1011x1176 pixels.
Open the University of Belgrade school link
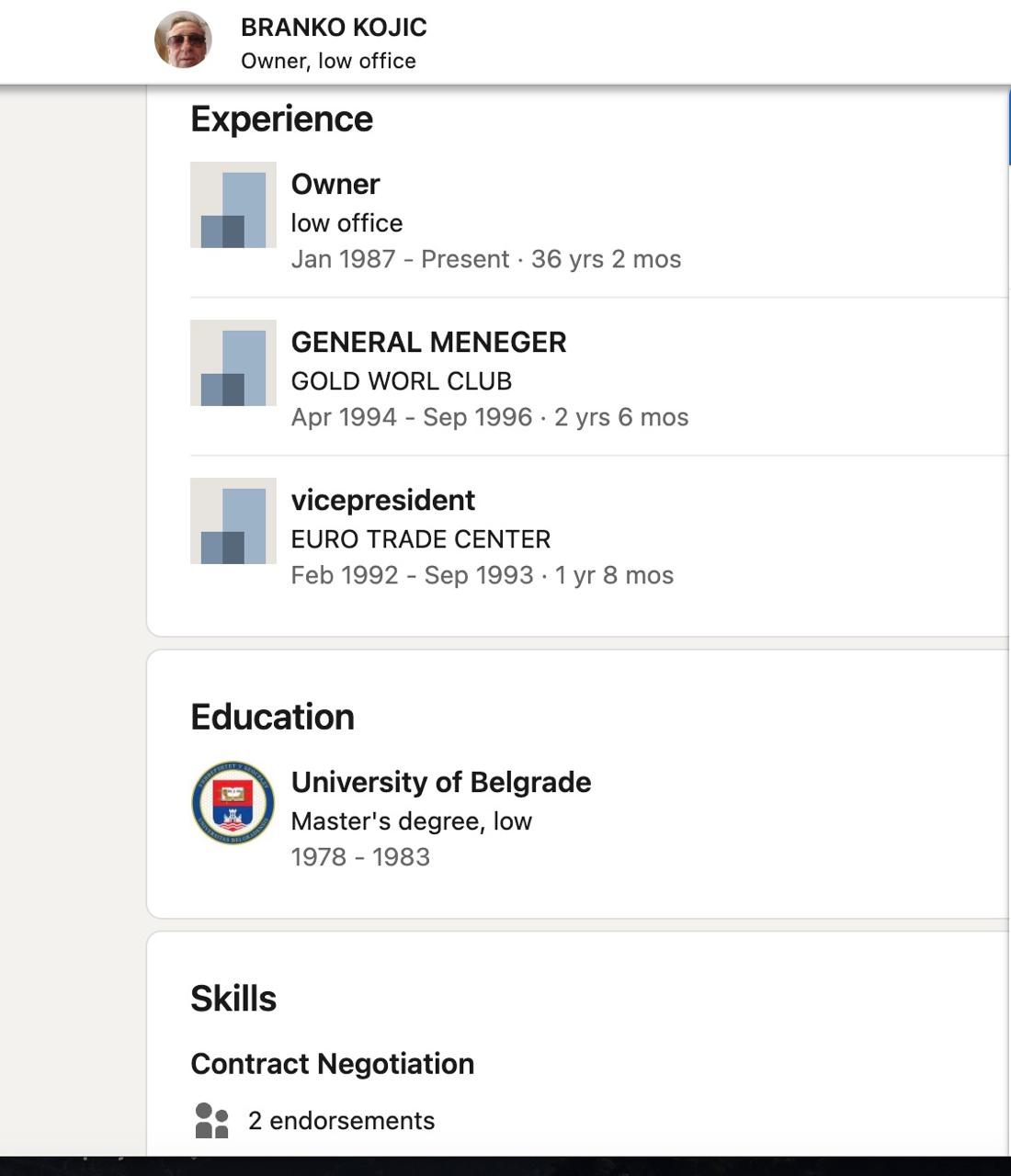(440, 782)
